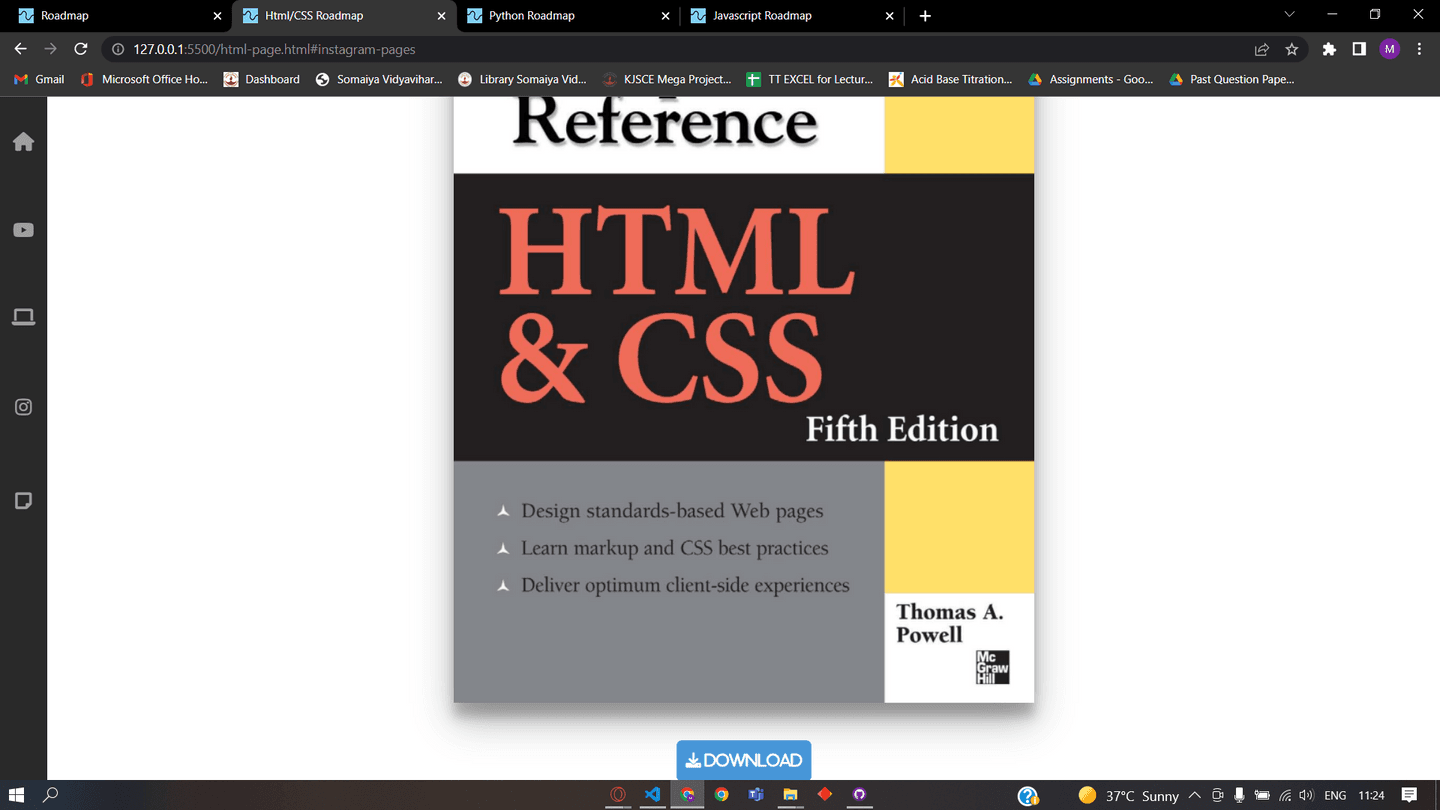
Task: Open the HTML & CSS book cover image
Action: (743, 400)
